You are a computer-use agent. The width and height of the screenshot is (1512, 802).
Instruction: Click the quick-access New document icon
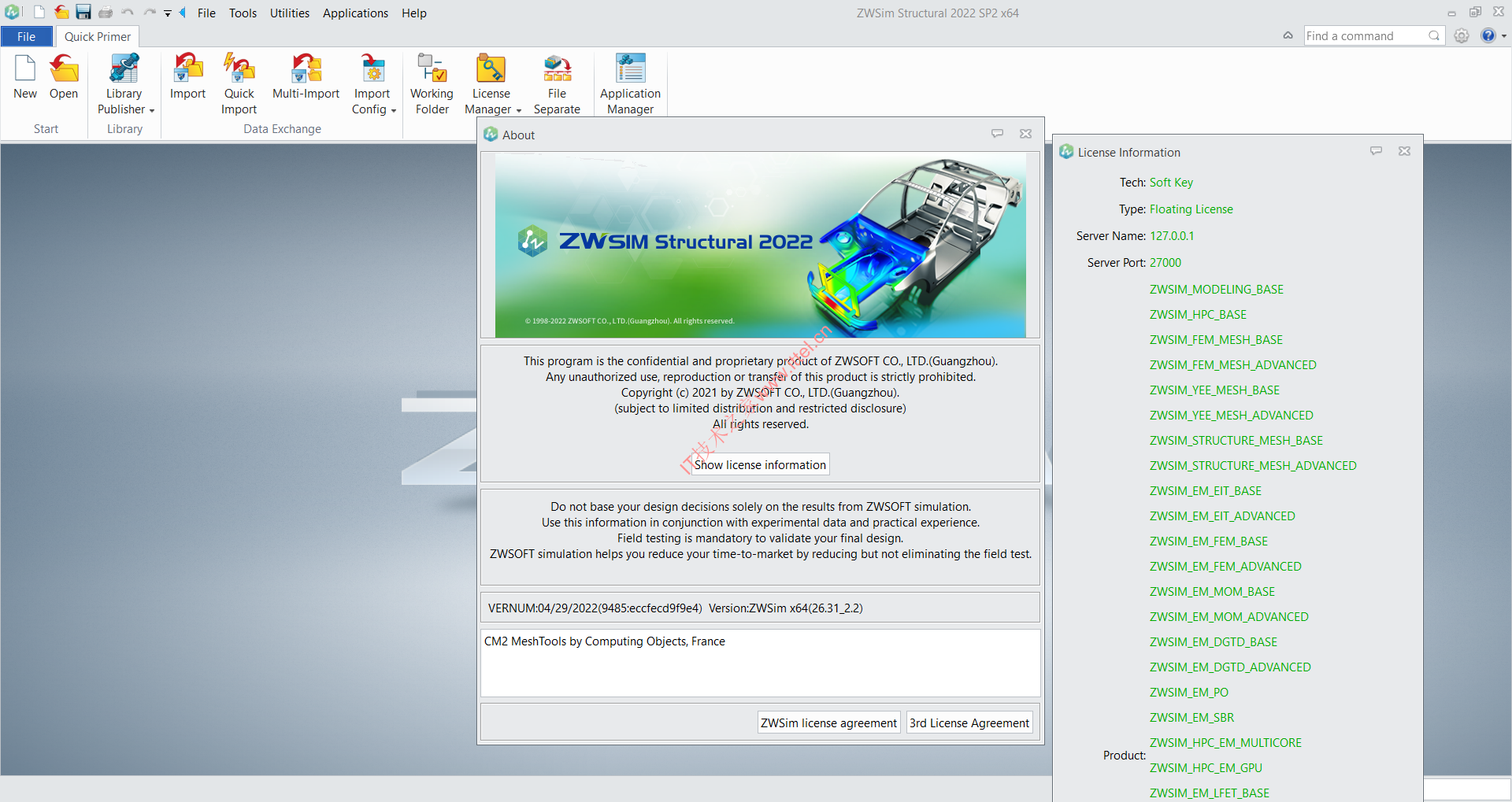click(x=39, y=13)
